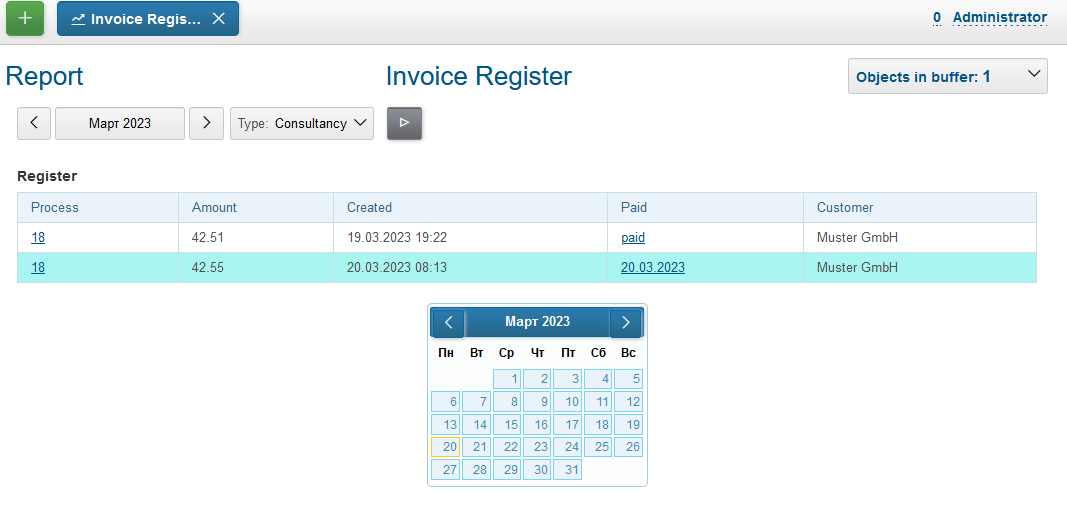The image size is (1067, 518).
Task: Click the Март 2023 month selector button
Action: pos(120,123)
